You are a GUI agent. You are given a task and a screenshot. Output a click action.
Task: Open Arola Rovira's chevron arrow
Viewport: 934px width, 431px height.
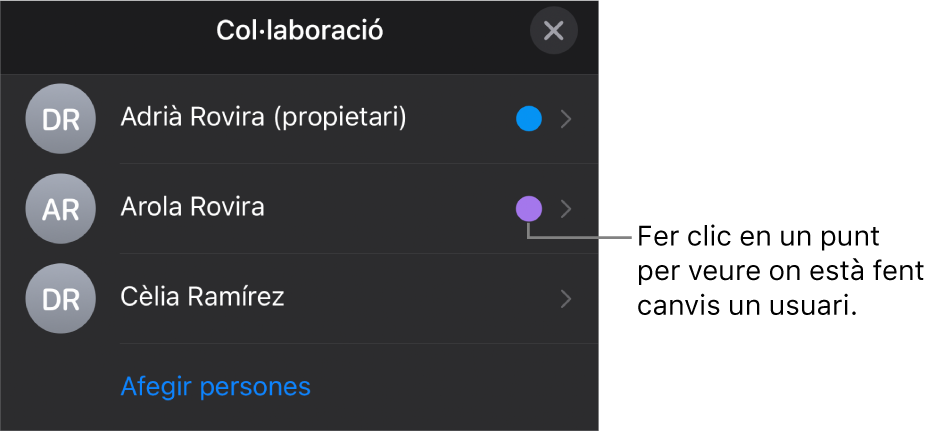pyautogui.click(x=566, y=209)
